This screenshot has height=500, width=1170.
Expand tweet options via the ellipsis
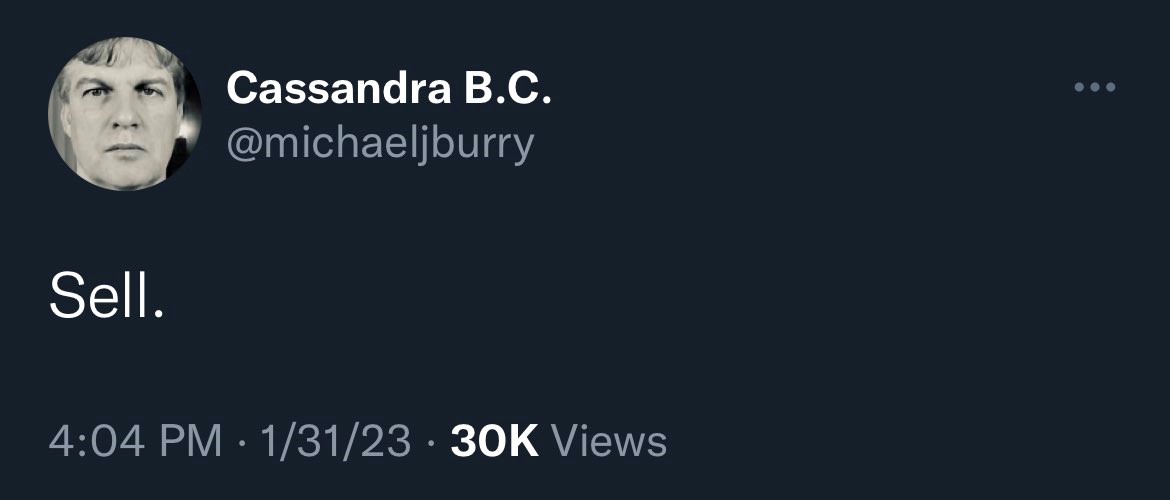click(x=1094, y=88)
